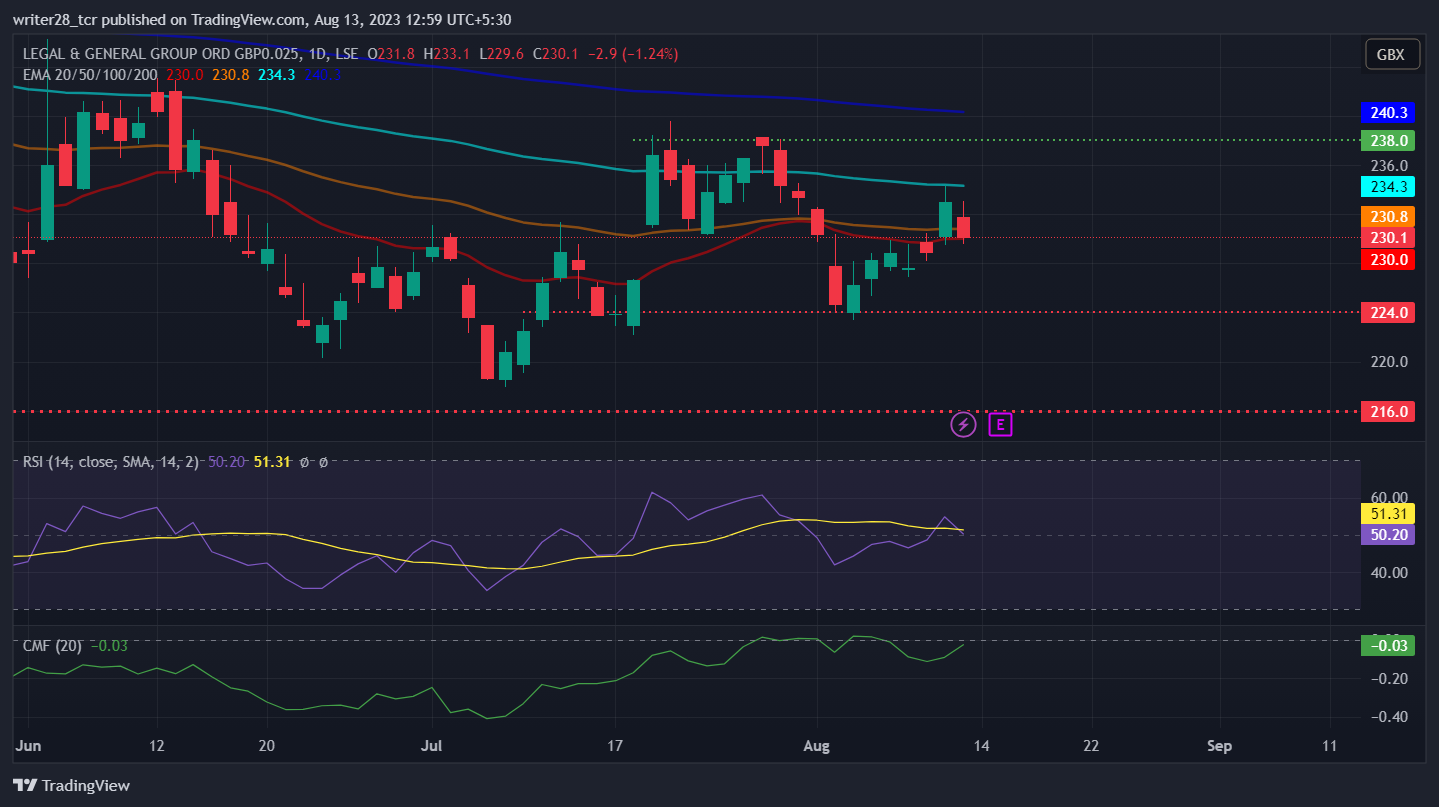
Task: Click the 236.0 price scale value
Action: 1389,165
